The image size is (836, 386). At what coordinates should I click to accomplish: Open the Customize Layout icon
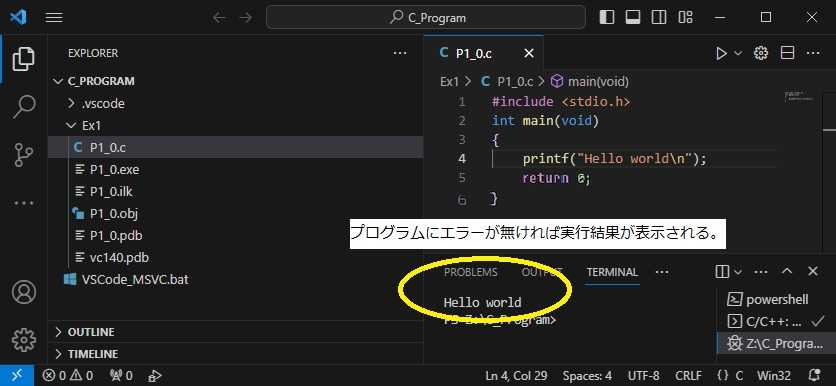(x=685, y=18)
